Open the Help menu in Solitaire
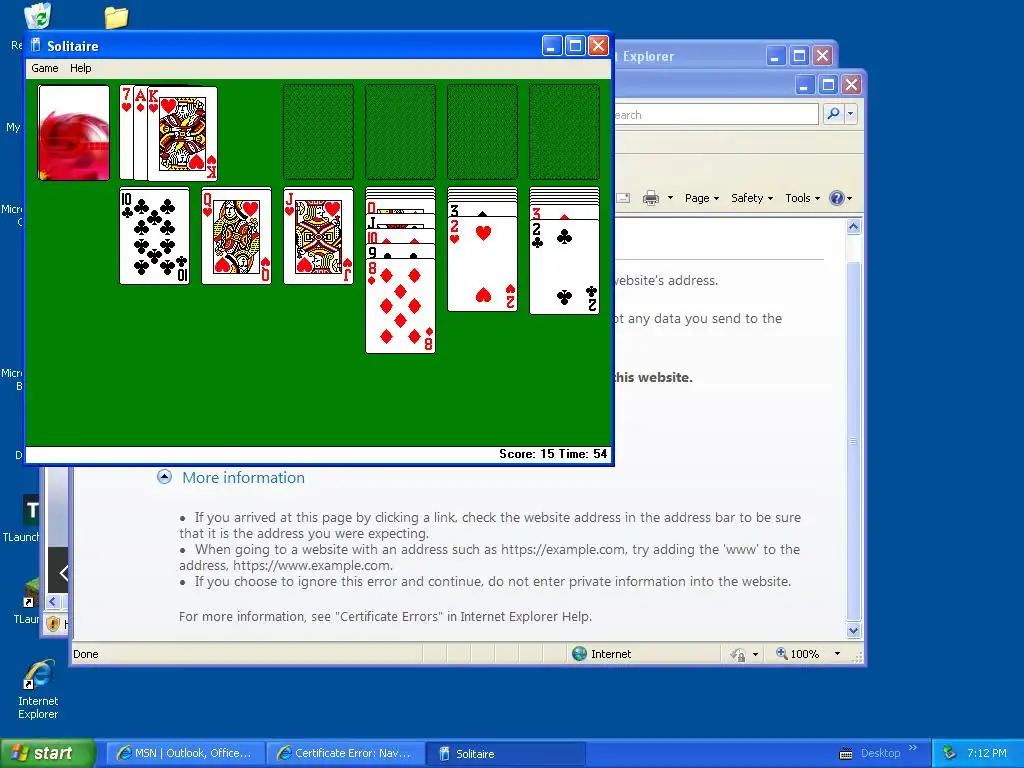The width and height of the screenshot is (1024, 768). coord(80,68)
